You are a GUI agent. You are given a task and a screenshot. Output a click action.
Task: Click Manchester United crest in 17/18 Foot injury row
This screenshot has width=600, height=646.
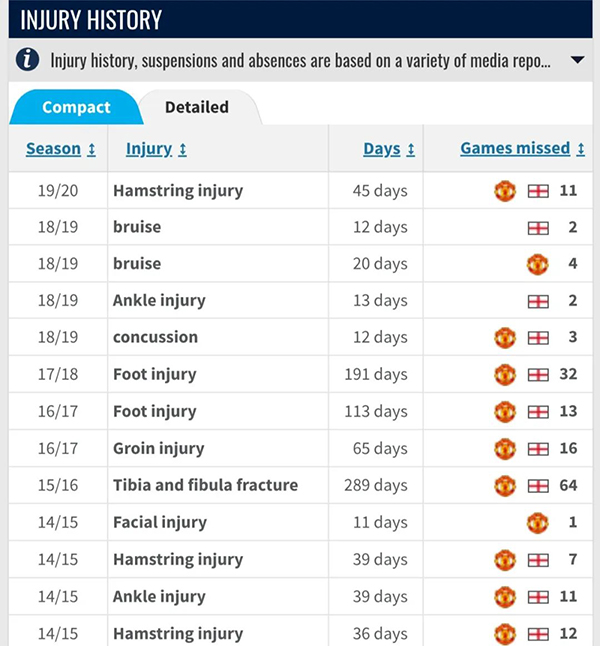point(505,375)
